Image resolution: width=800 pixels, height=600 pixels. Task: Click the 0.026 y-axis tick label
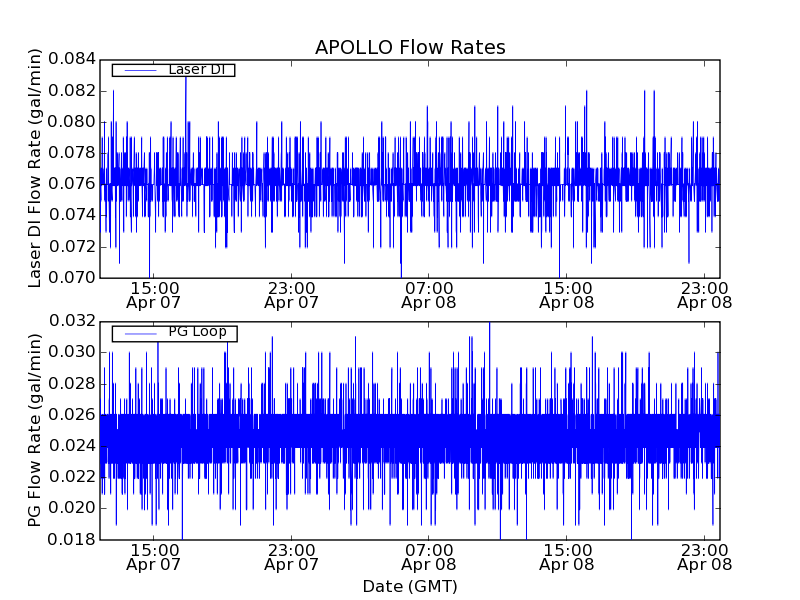[x=72, y=415]
